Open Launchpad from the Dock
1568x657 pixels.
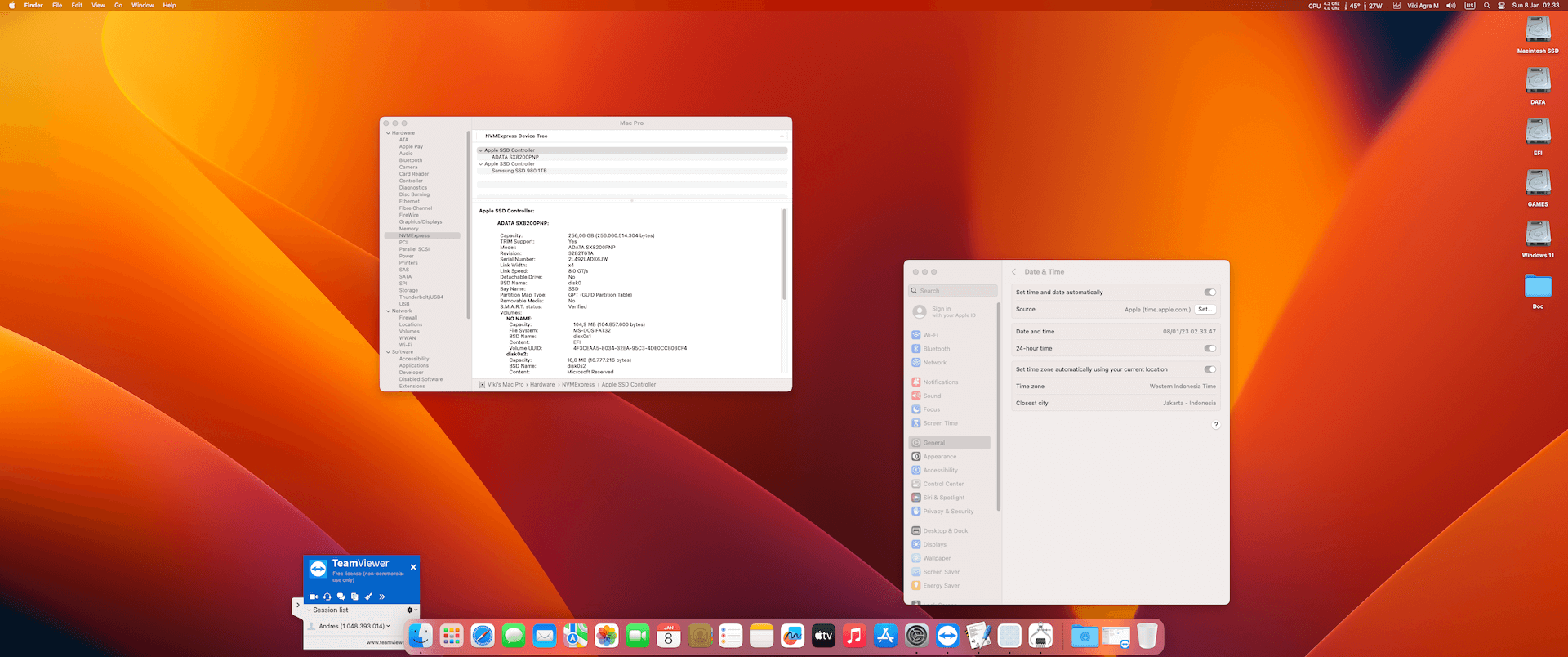452,636
